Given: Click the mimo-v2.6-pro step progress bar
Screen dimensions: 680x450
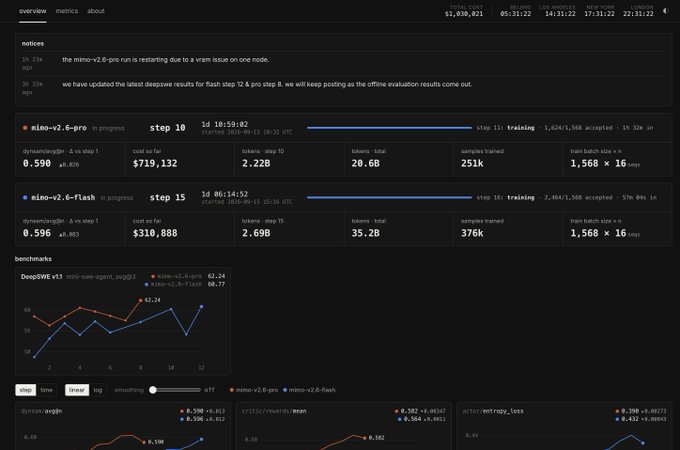Looking at the screenshot, I should [389, 128].
